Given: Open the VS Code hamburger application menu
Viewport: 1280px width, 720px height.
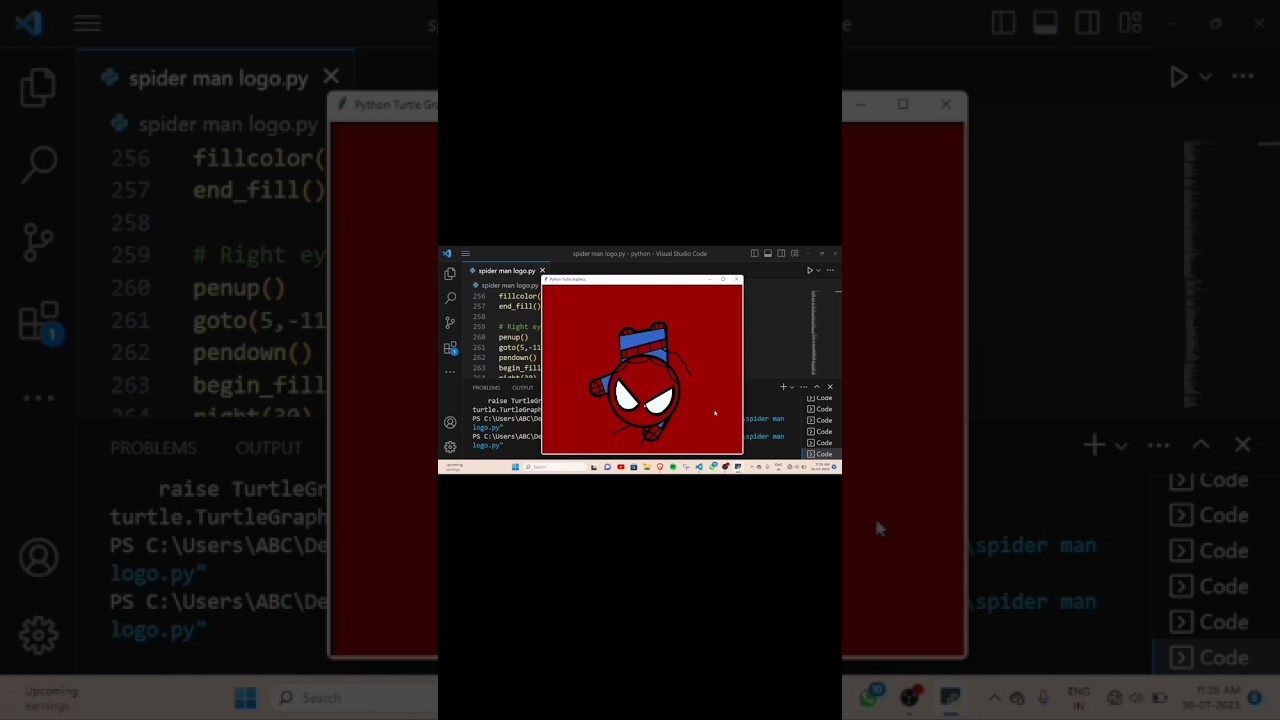Looking at the screenshot, I should point(465,254).
